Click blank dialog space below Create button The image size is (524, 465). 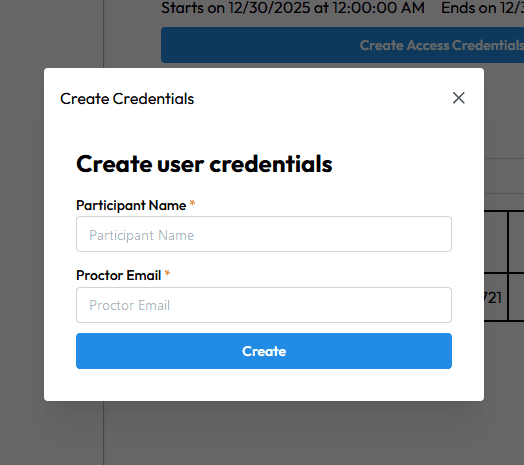(264, 384)
